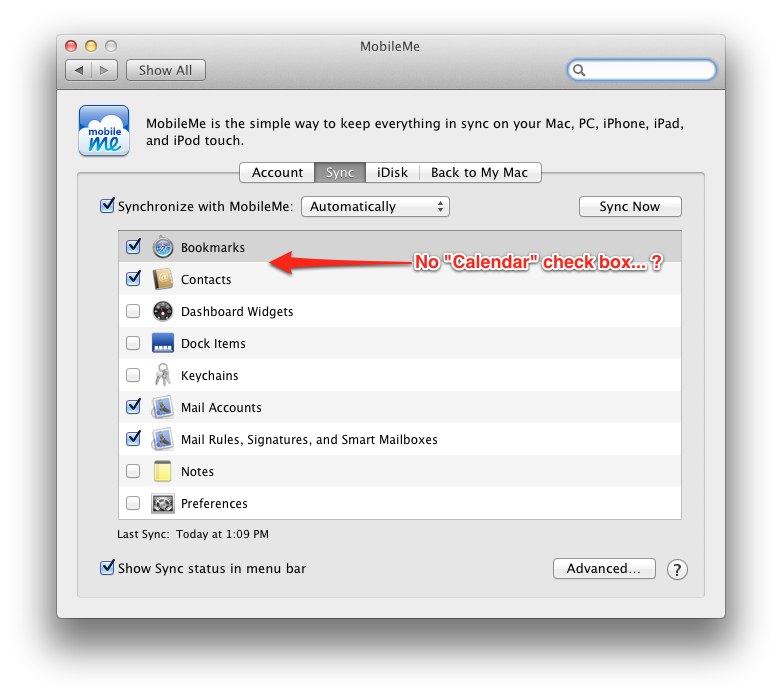
Task: Click the Show All button
Action: [x=166, y=70]
